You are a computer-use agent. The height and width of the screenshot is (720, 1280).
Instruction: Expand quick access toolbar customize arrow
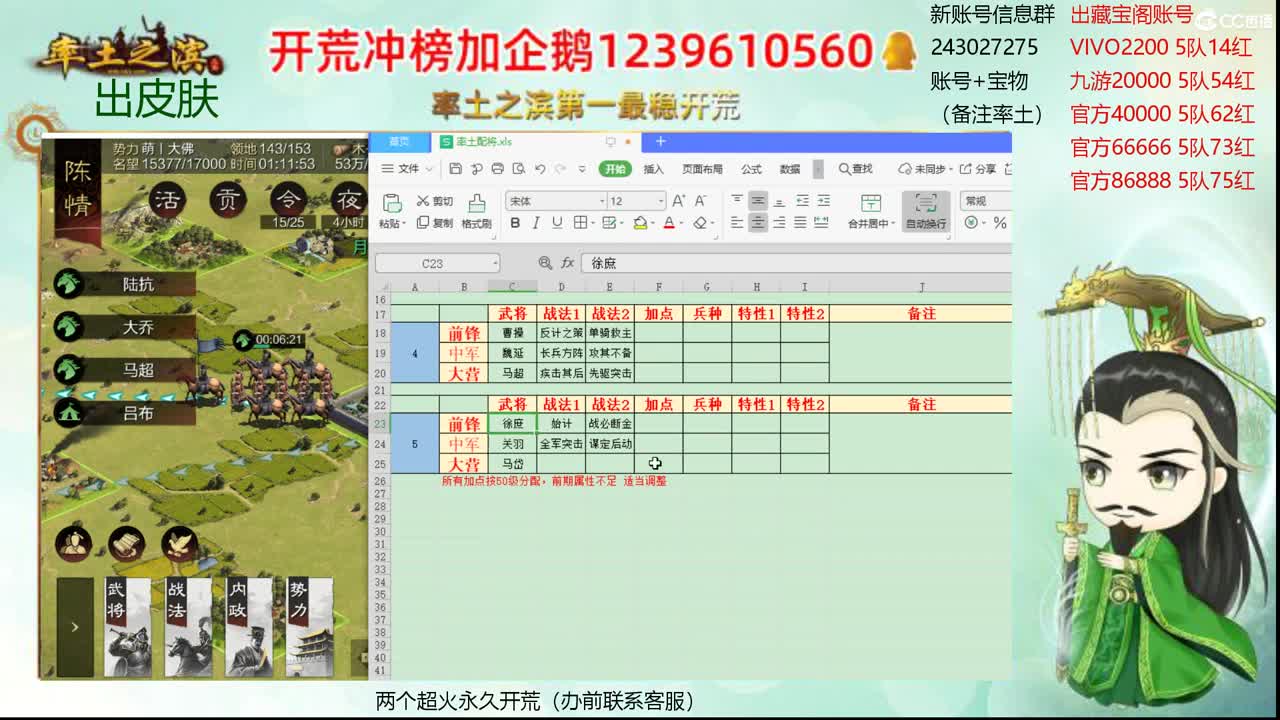pos(584,169)
